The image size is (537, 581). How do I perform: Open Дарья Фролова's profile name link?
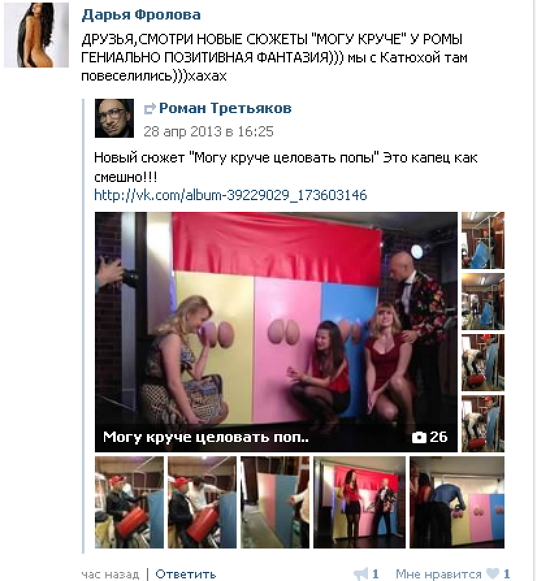click(141, 14)
